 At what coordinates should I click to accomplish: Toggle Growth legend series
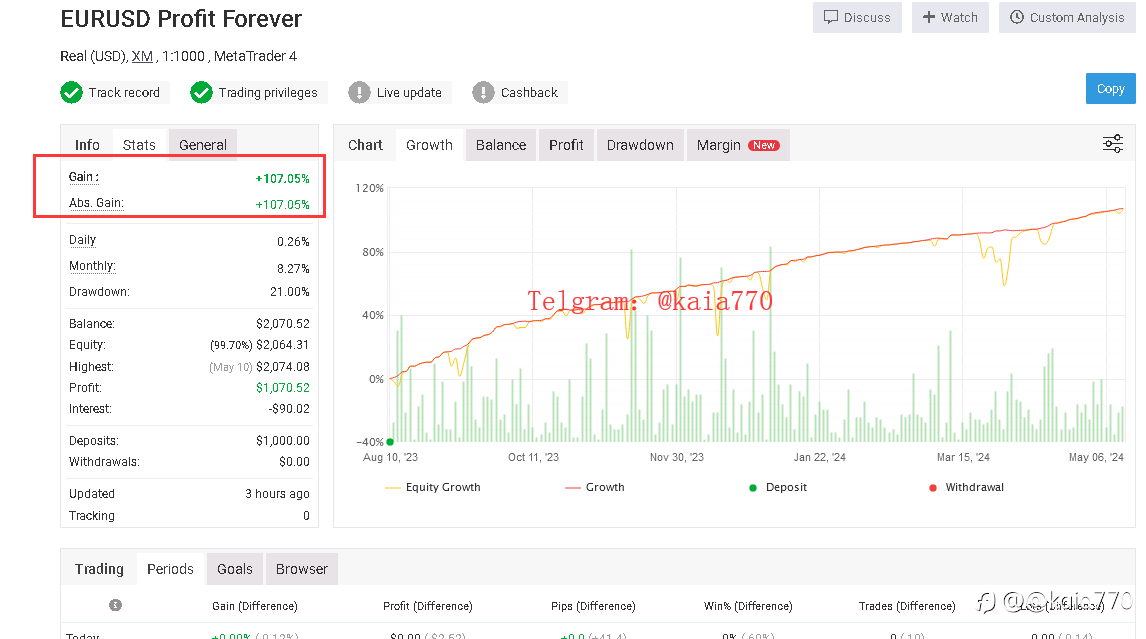[595, 487]
